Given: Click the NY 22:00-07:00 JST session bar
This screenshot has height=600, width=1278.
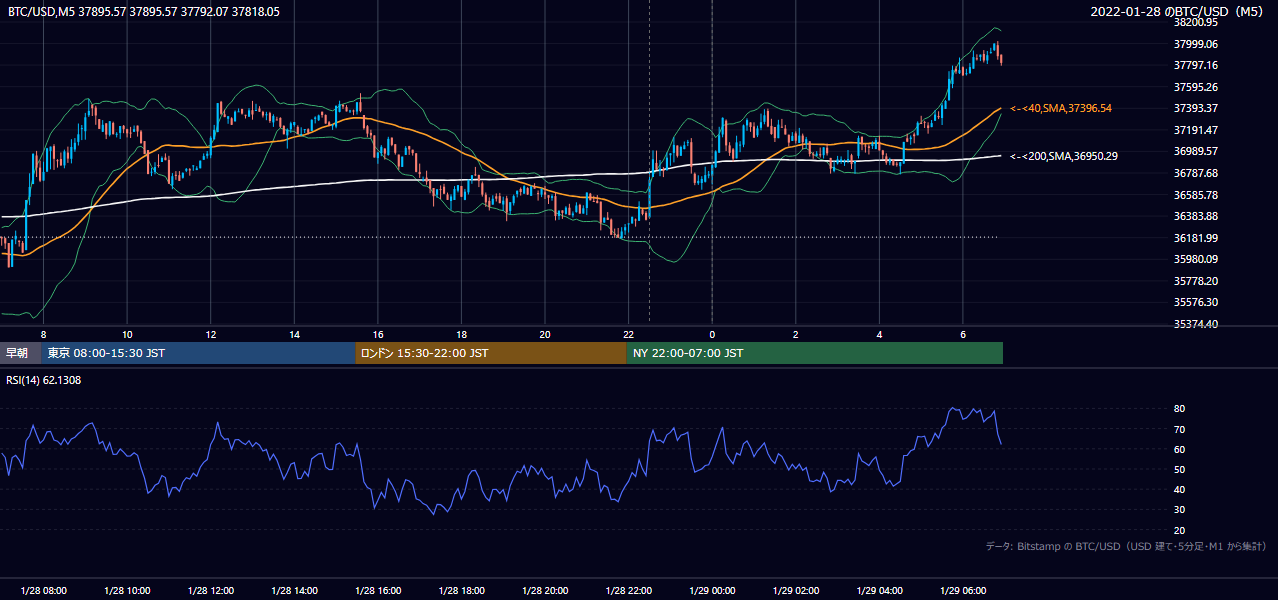Looking at the screenshot, I should [815, 353].
